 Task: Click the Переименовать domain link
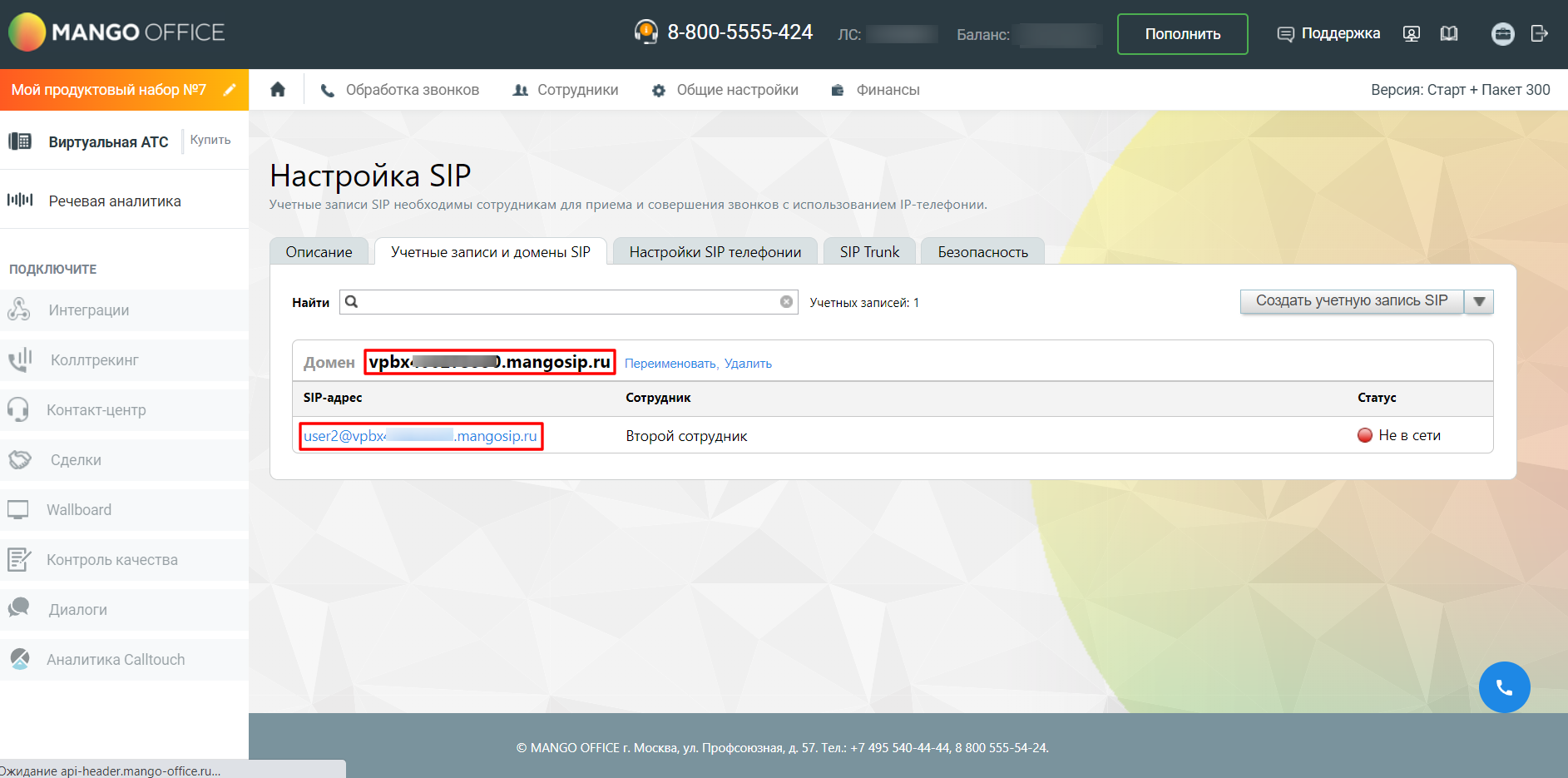pos(670,364)
